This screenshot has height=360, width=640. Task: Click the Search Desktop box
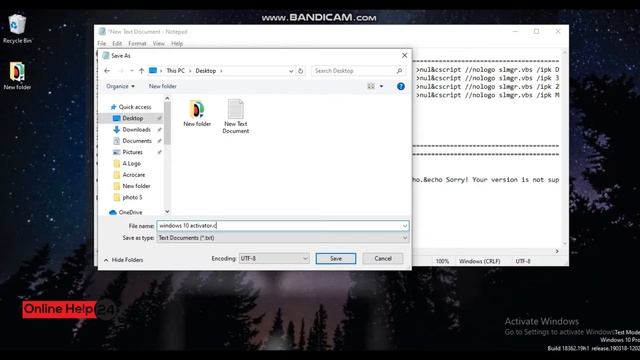point(358,71)
